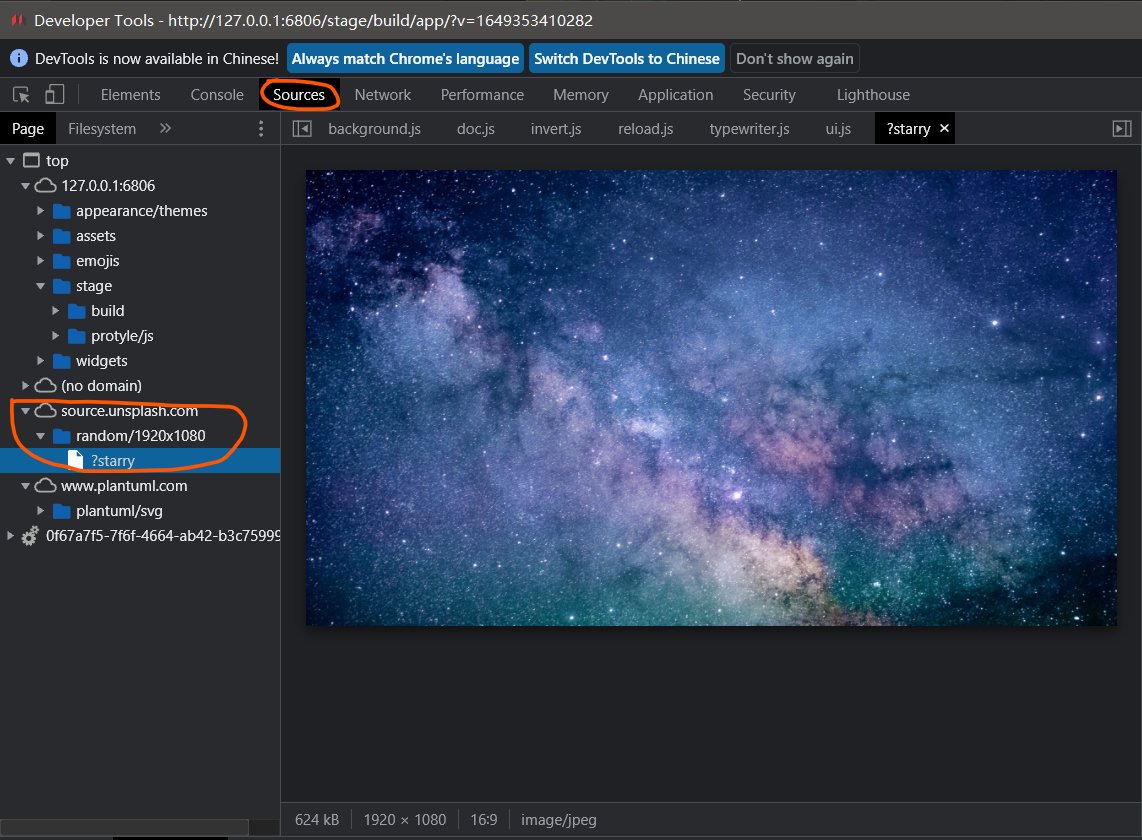The width and height of the screenshot is (1142, 840).
Task: Toggle the device toolbar icon
Action: click(x=54, y=95)
